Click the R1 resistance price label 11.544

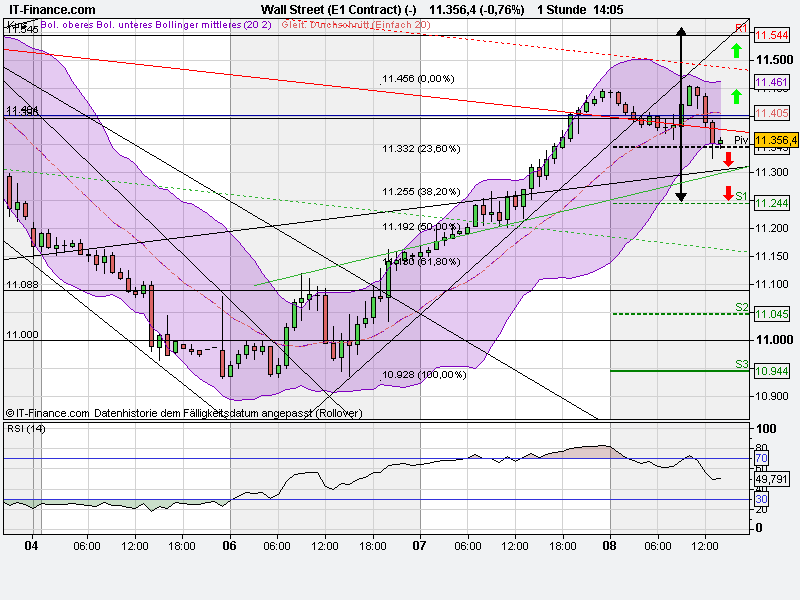click(x=771, y=33)
